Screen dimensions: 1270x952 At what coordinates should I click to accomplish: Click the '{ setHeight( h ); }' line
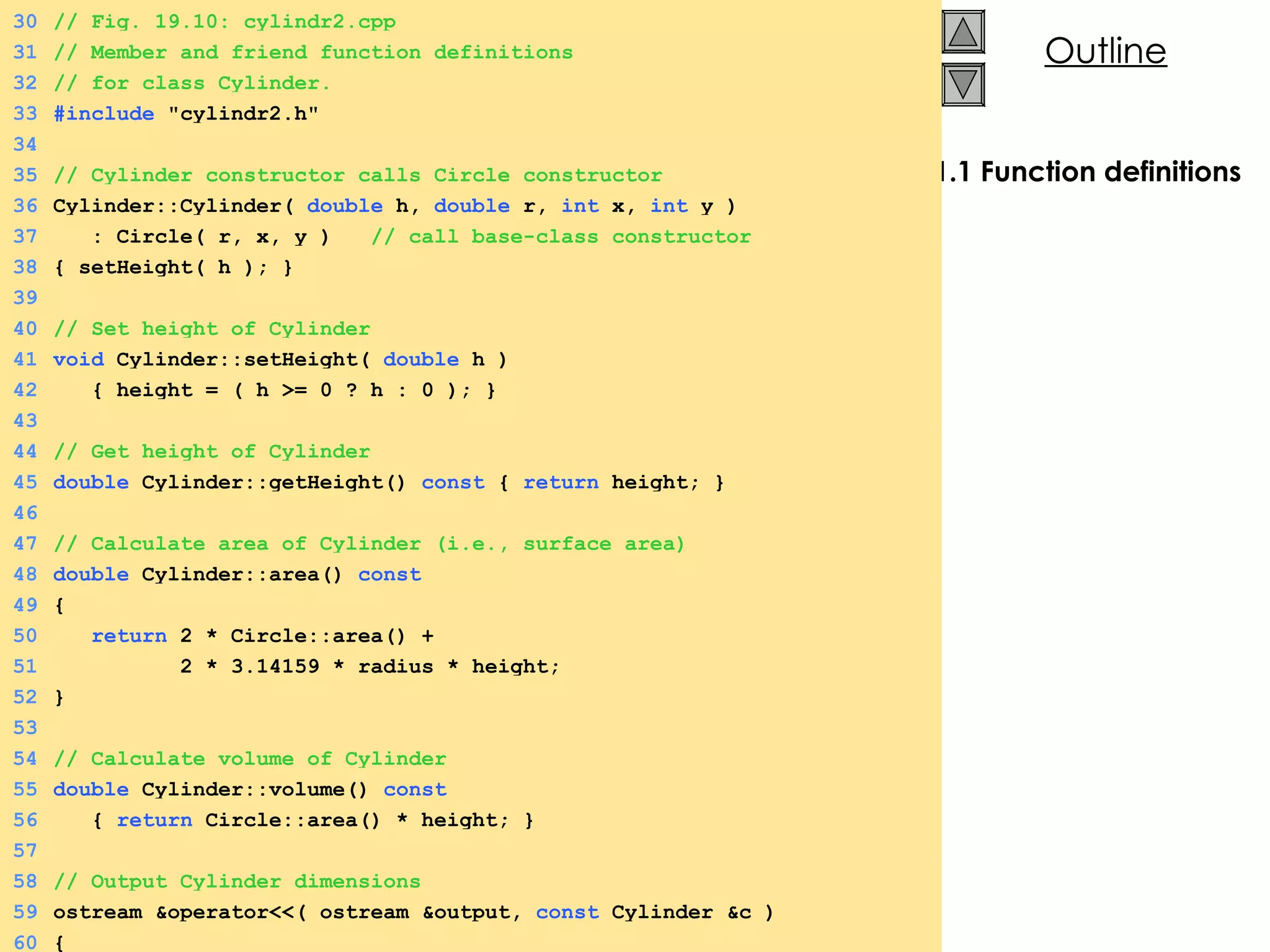coord(173,268)
